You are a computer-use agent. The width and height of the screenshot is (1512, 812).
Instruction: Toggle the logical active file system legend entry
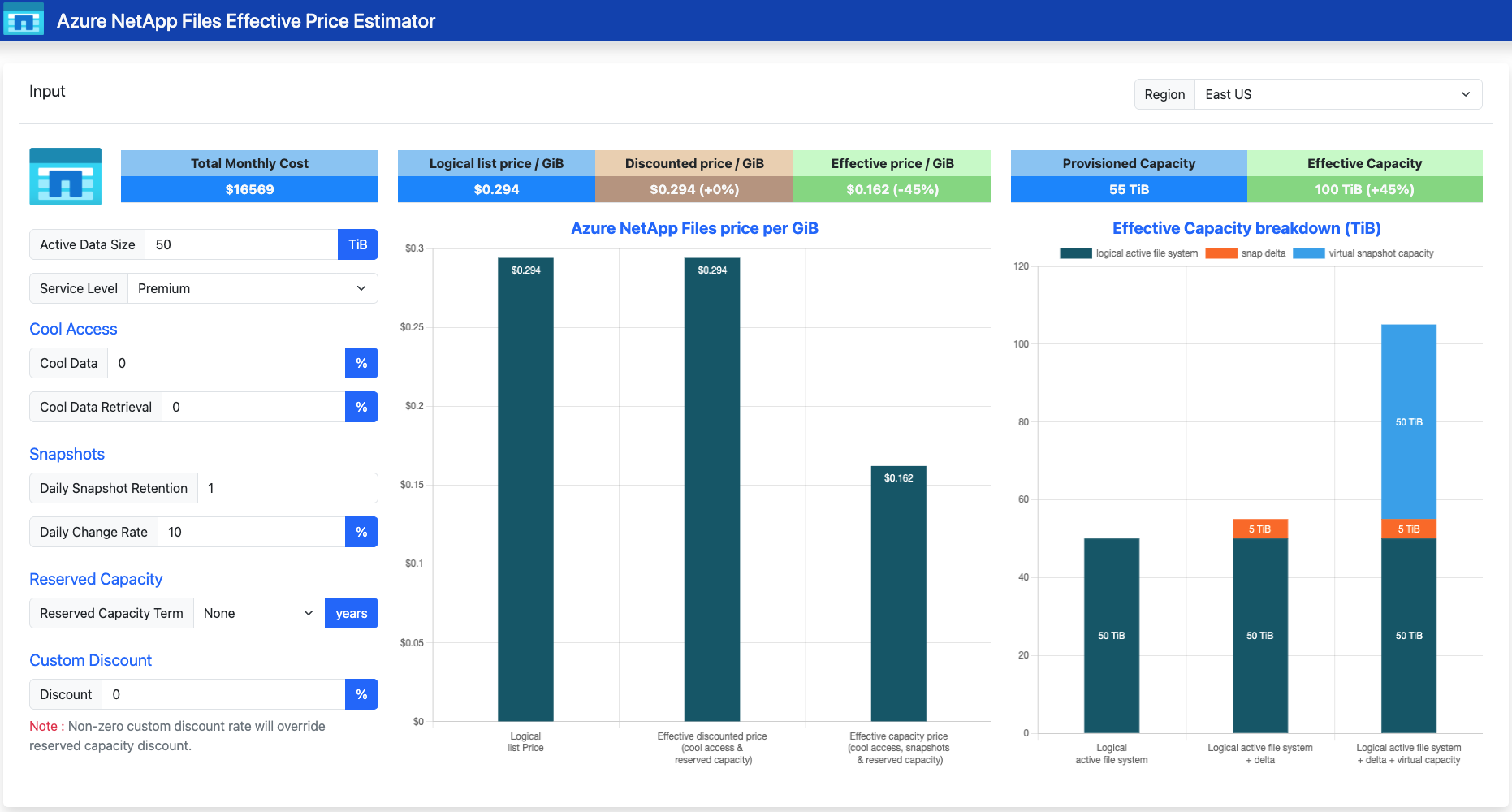tap(1129, 253)
